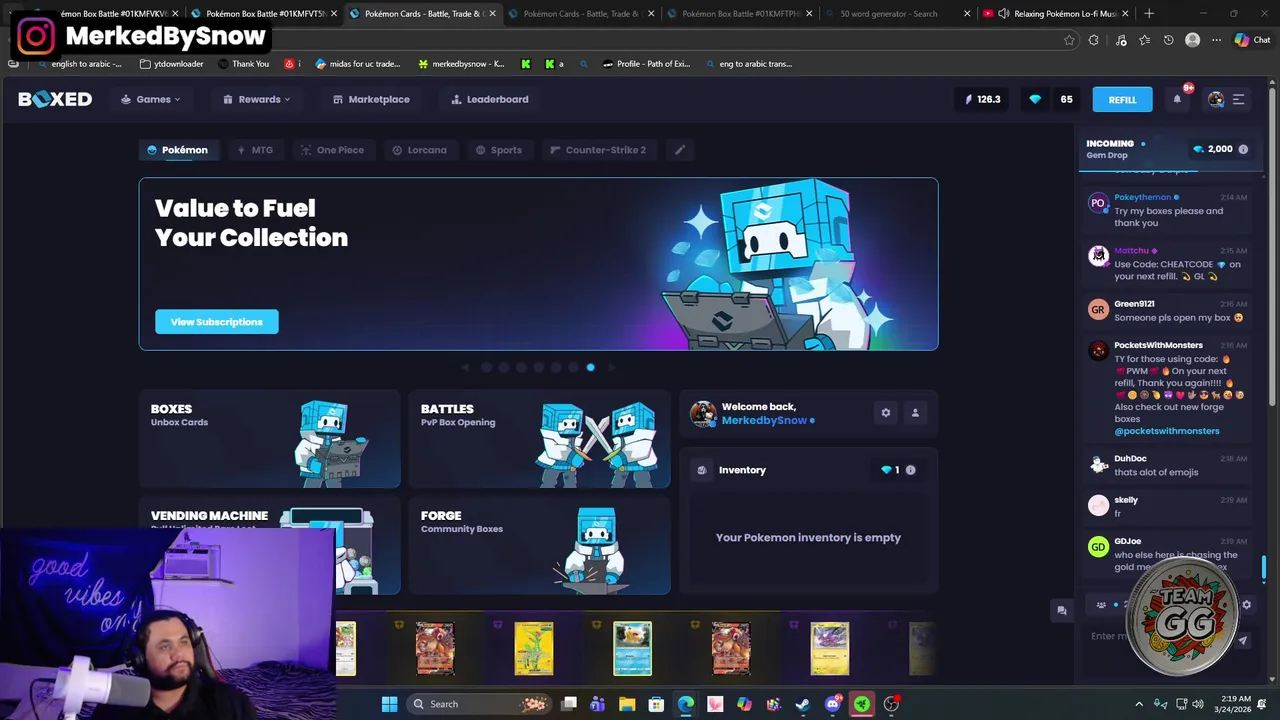Open welcome panel settings gear
Viewport: 1280px width, 720px height.
coord(885,412)
